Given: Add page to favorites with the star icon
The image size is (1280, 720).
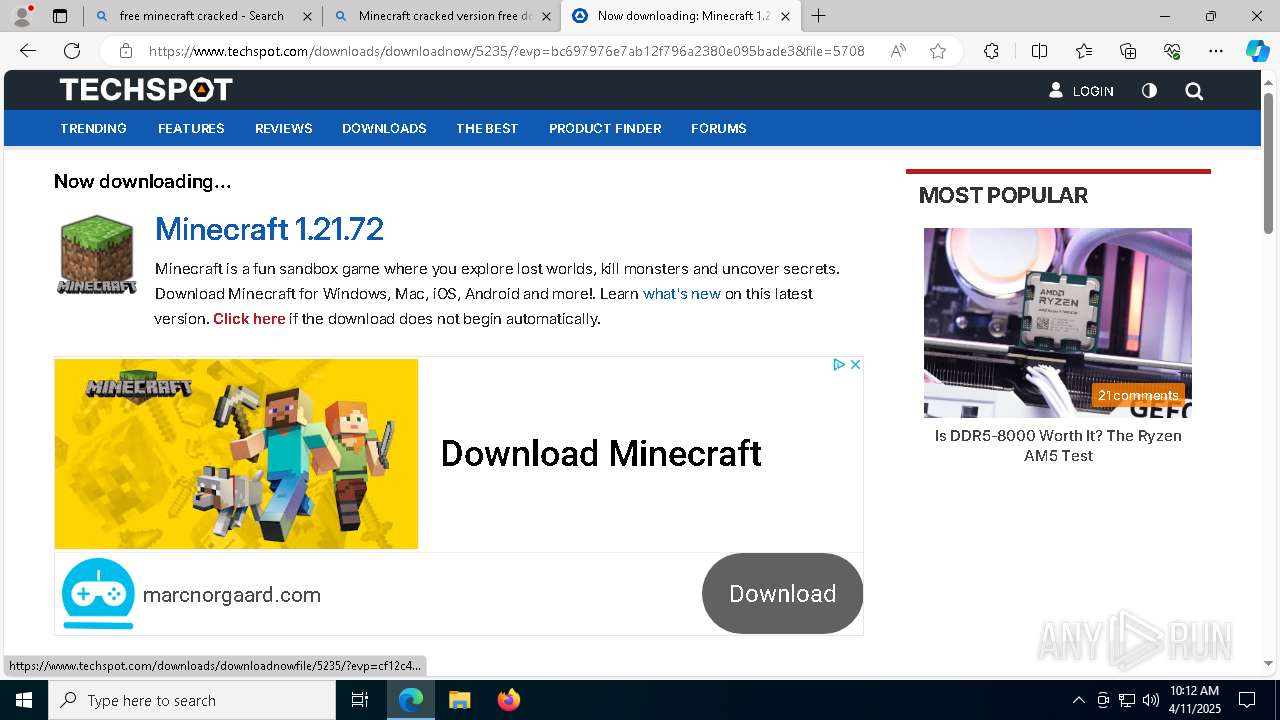Looking at the screenshot, I should point(938,51).
